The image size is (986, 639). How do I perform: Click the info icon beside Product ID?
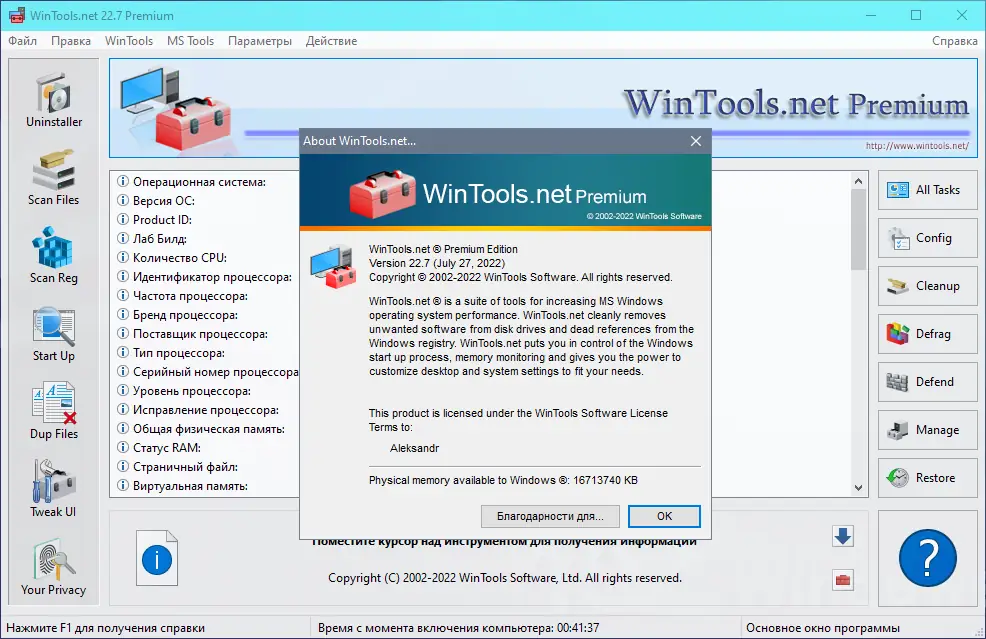[x=123, y=219]
